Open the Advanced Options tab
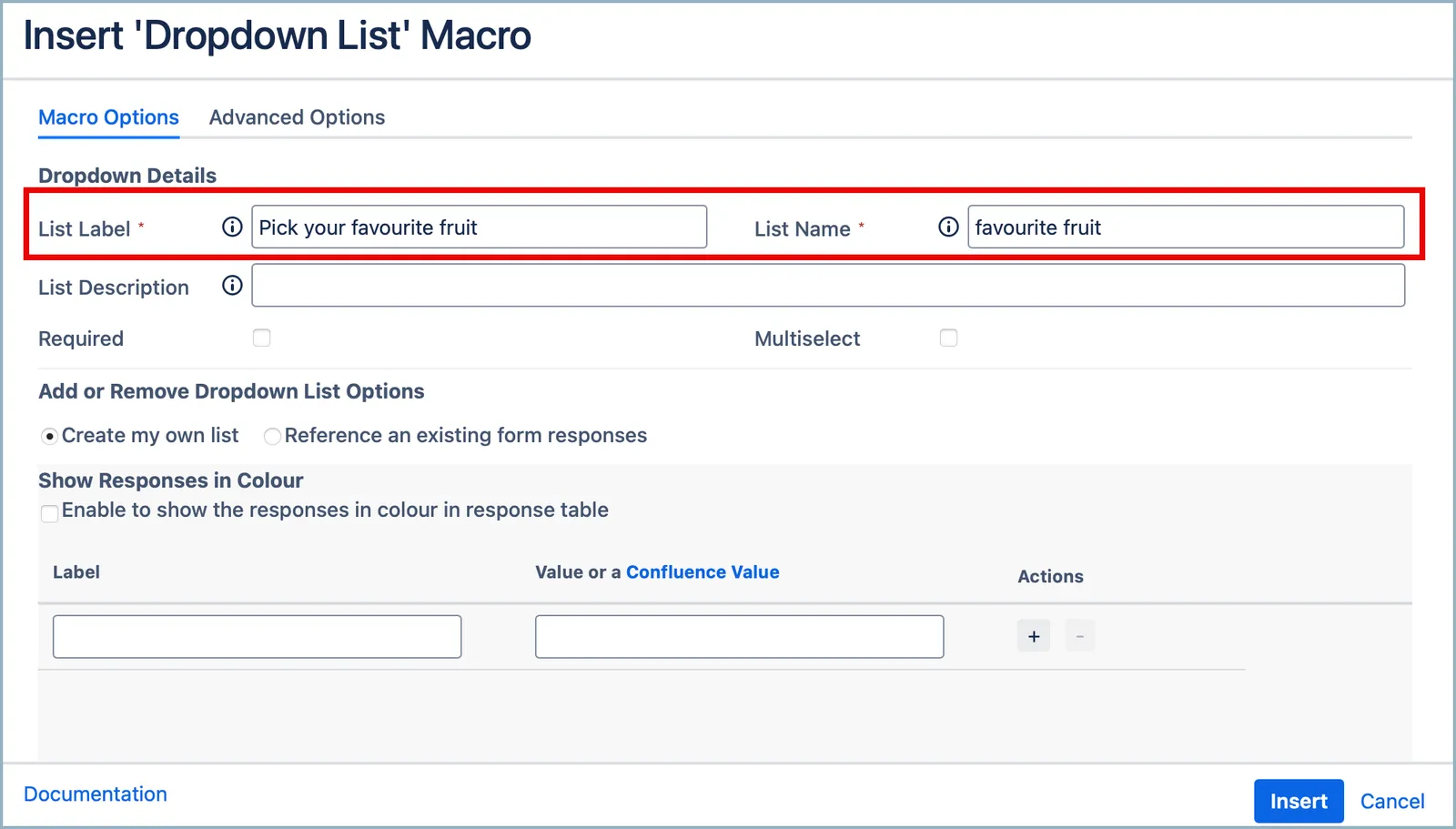 click(x=297, y=117)
